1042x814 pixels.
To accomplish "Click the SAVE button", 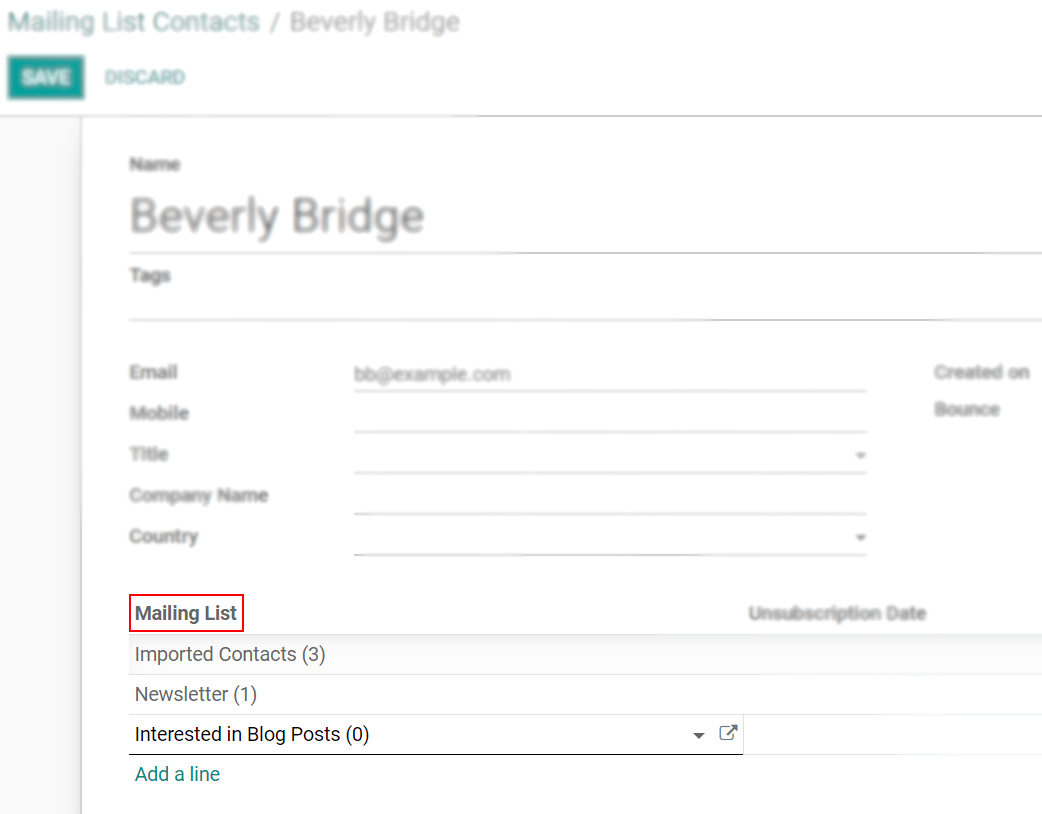I will click(45, 77).
